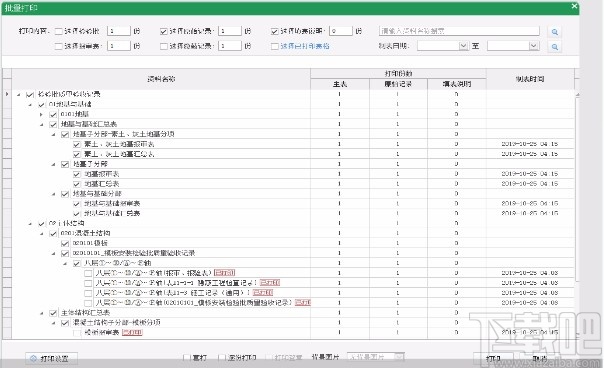Expand the 0101地基 tree node
The width and height of the screenshot is (604, 368).
click(42, 114)
